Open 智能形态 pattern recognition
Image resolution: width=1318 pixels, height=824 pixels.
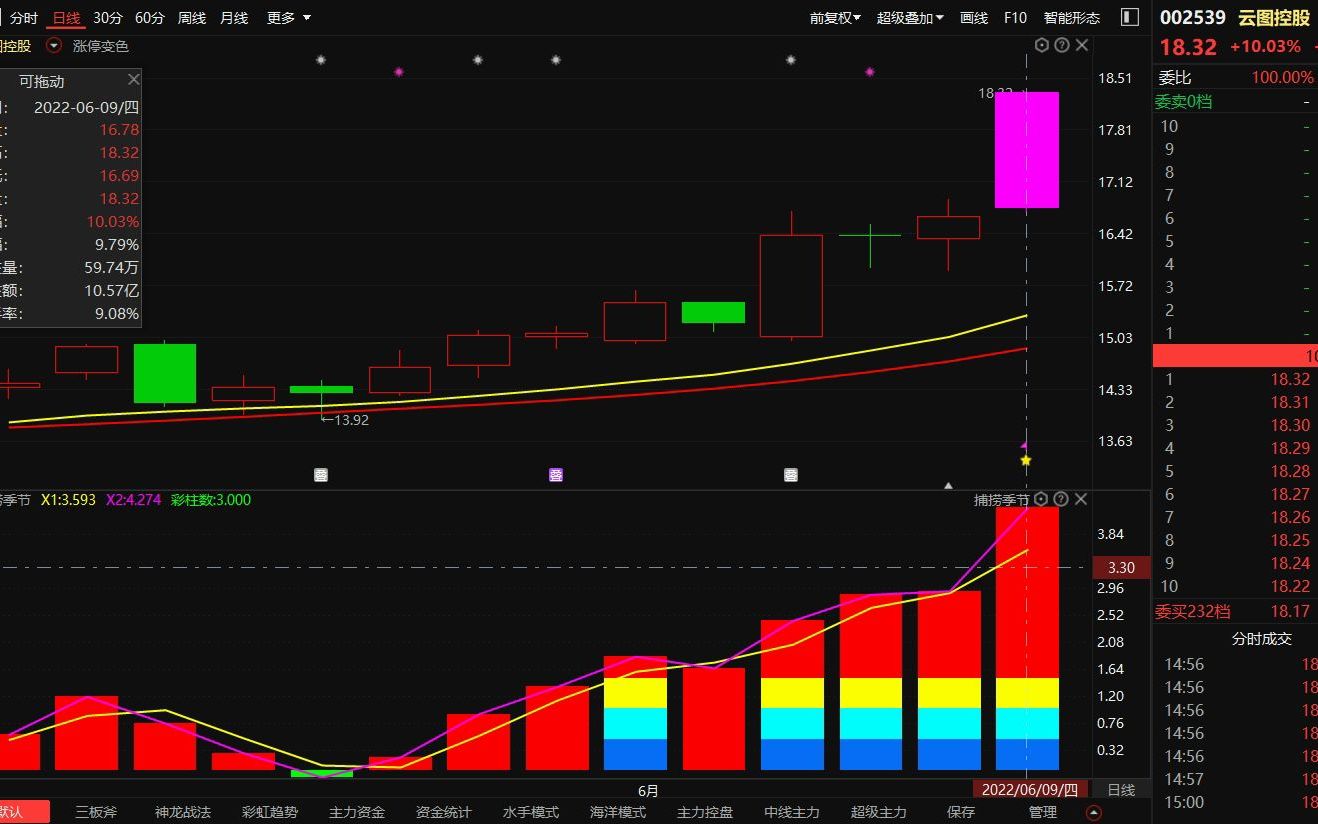click(1072, 18)
